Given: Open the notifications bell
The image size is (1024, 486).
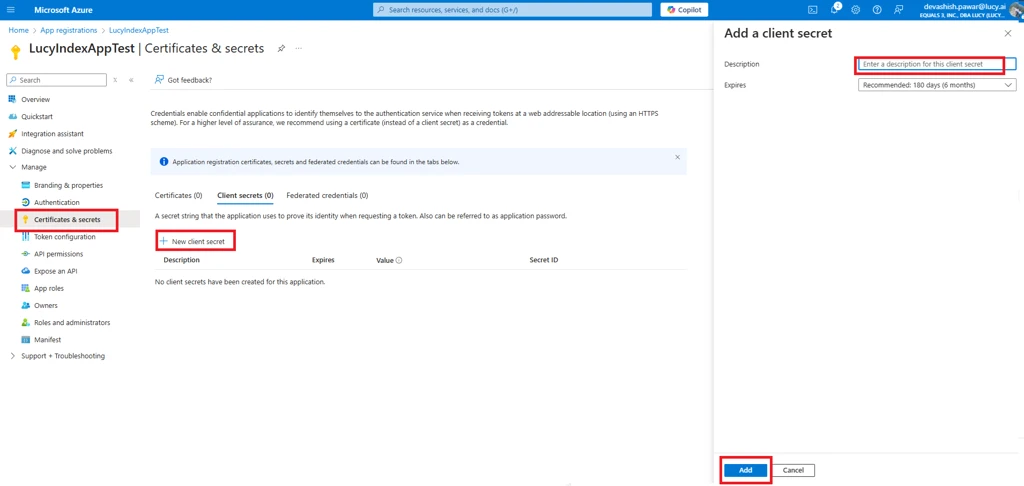Looking at the screenshot, I should 834,10.
